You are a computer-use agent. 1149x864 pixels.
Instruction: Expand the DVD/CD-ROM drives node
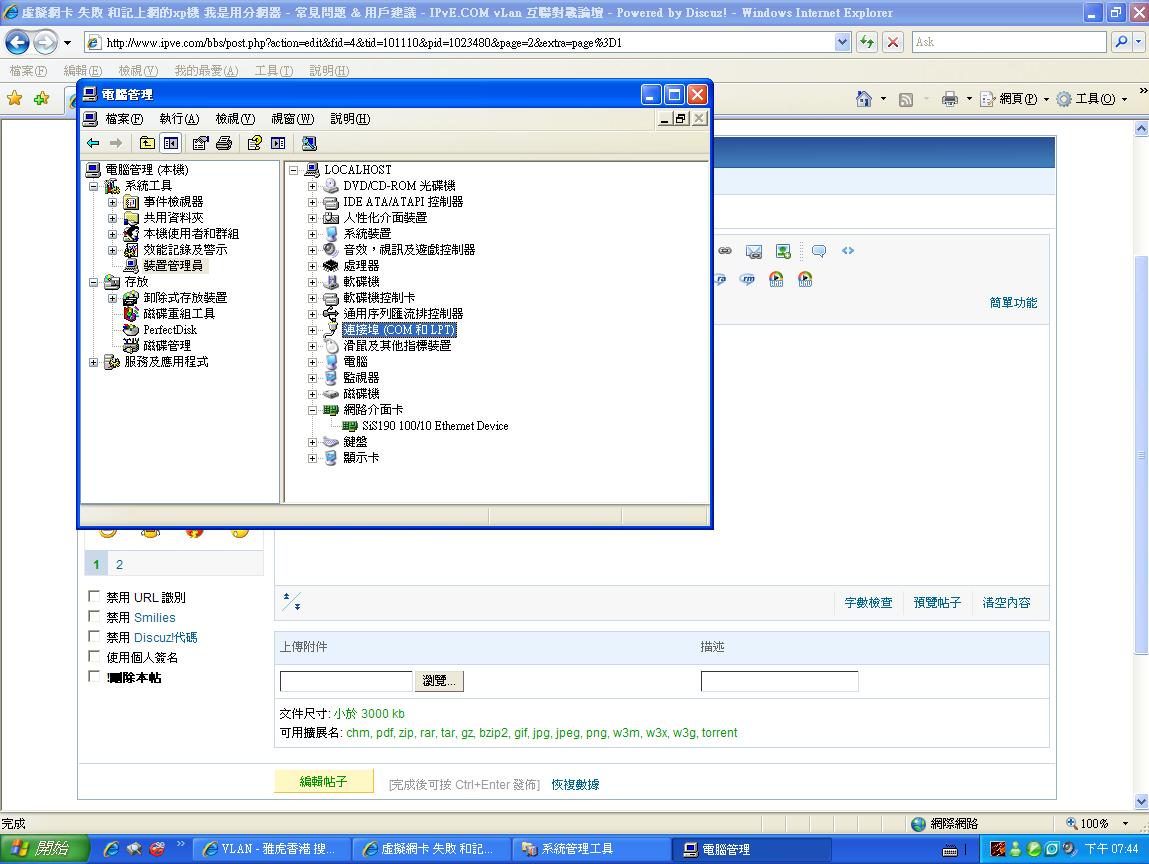(x=312, y=186)
